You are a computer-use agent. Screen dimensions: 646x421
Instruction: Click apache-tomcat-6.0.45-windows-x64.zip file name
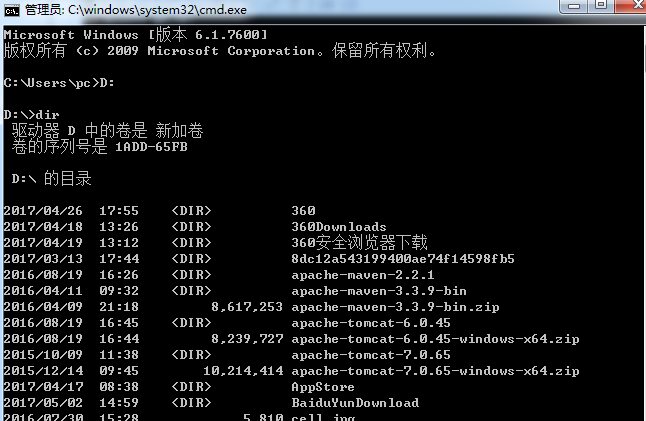(435, 339)
